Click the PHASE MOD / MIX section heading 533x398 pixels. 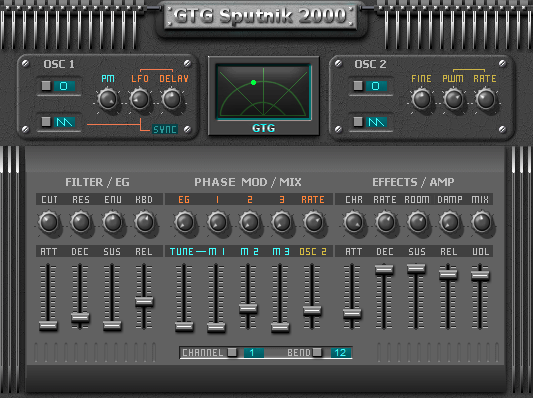tap(248, 182)
